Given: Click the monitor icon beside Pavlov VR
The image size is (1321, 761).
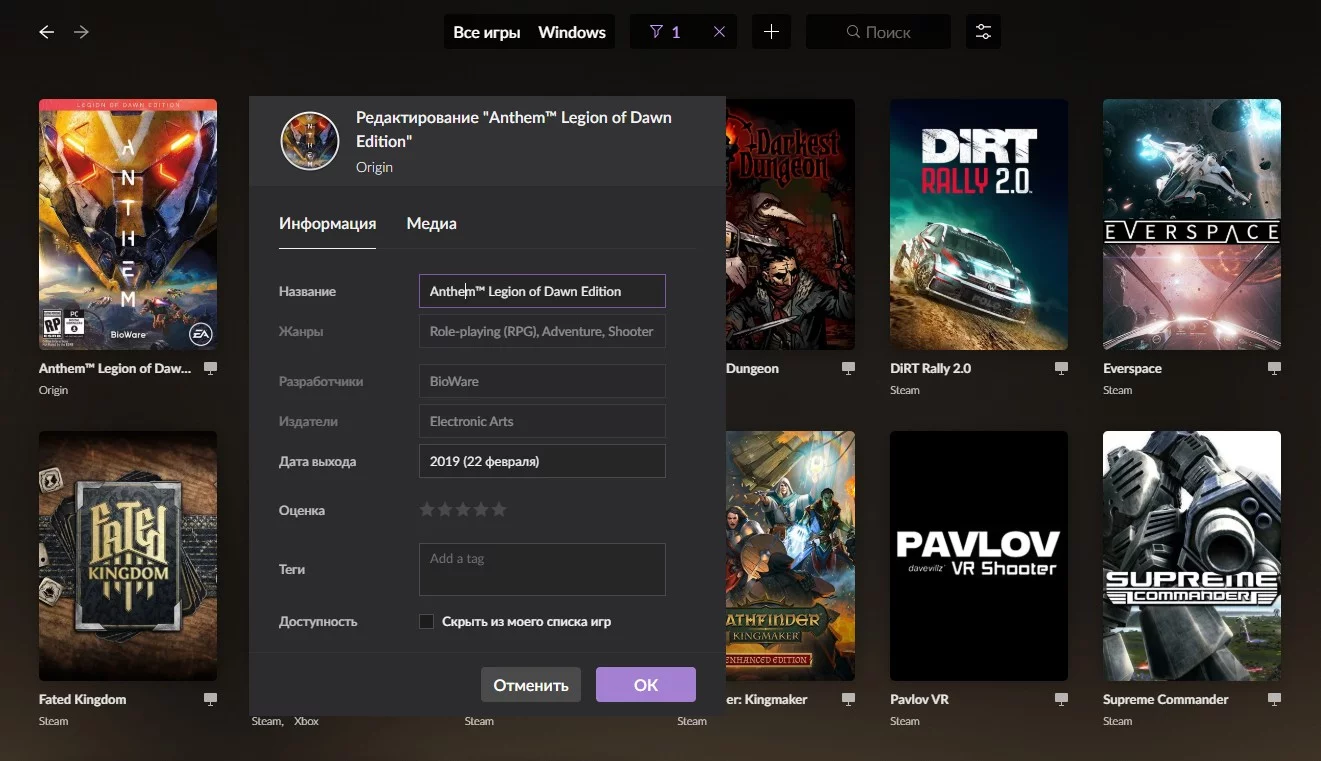Looking at the screenshot, I should tap(1061, 699).
